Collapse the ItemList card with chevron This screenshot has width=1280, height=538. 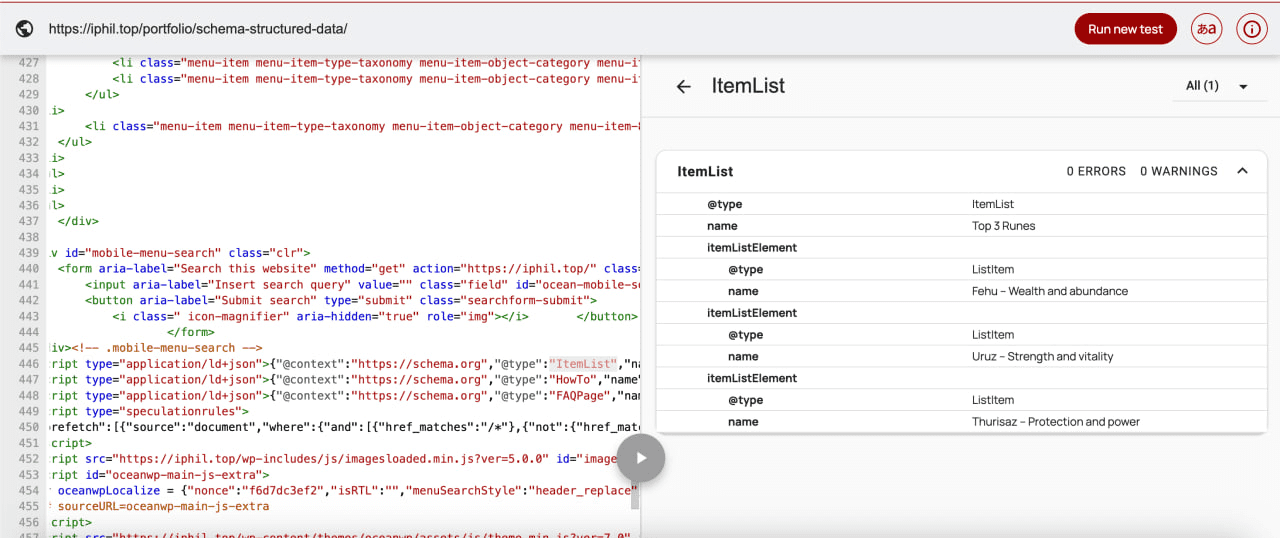1242,171
